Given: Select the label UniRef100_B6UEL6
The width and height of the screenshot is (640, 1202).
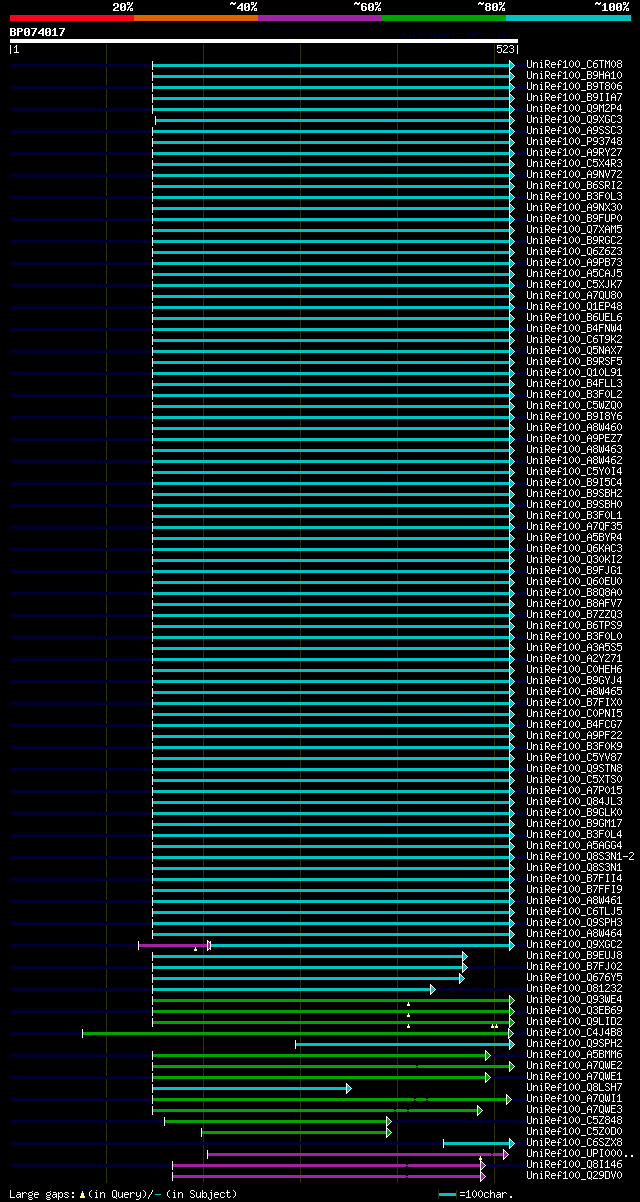Looking at the screenshot, I should [x=574, y=317].
